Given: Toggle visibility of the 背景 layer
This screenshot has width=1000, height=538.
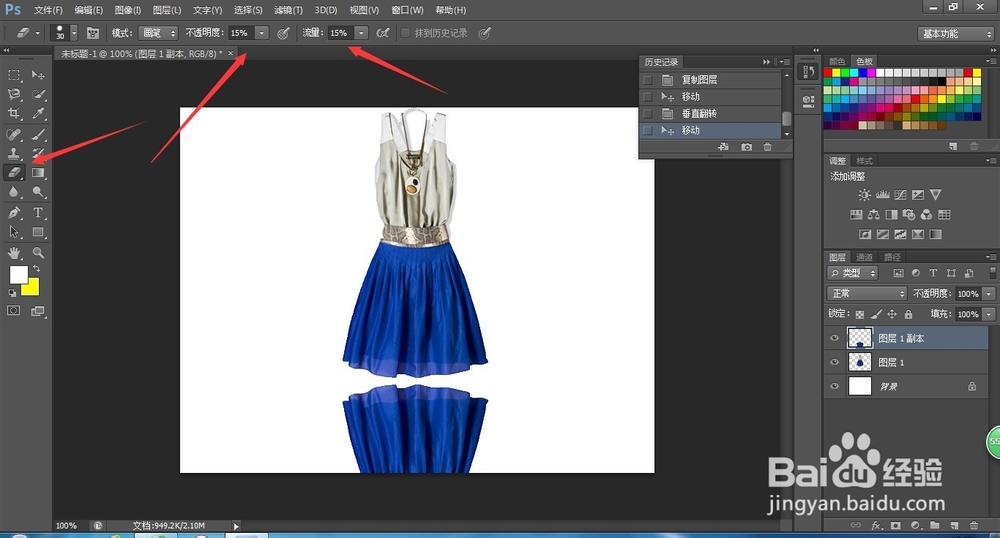Looking at the screenshot, I should click(x=834, y=385).
